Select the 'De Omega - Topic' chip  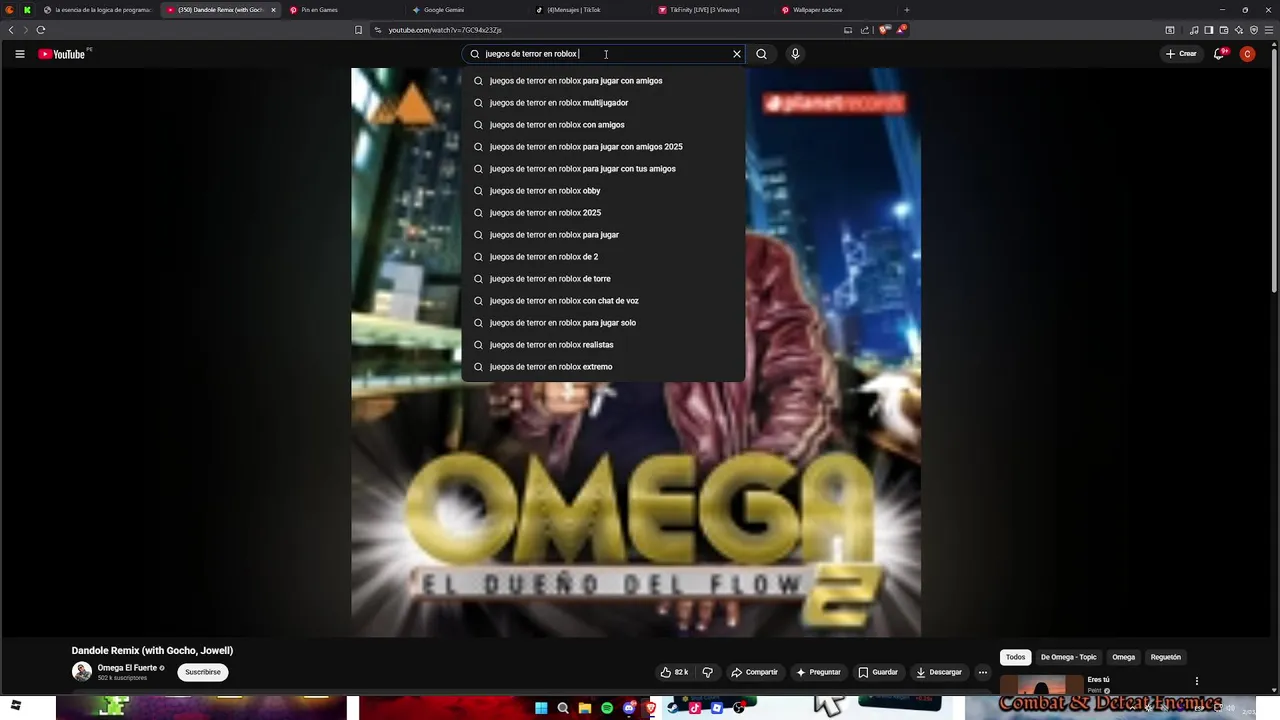click(1068, 657)
